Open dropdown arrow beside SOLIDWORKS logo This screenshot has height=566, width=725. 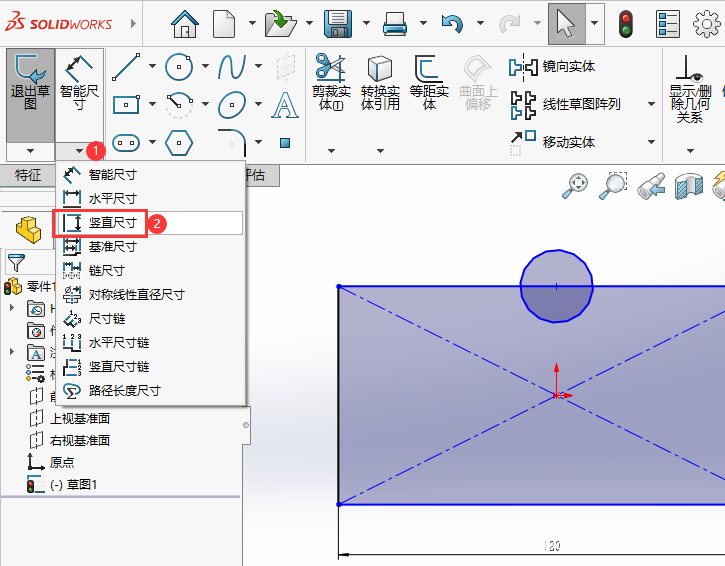pos(133,23)
